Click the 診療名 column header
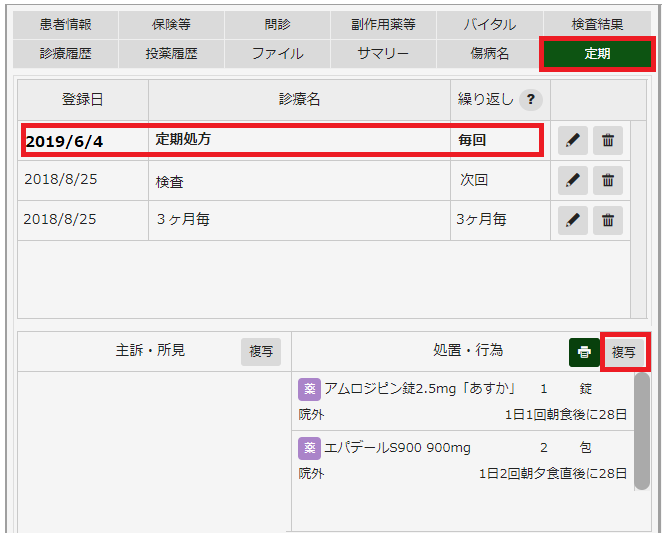The height and width of the screenshot is (534, 663). [299, 100]
